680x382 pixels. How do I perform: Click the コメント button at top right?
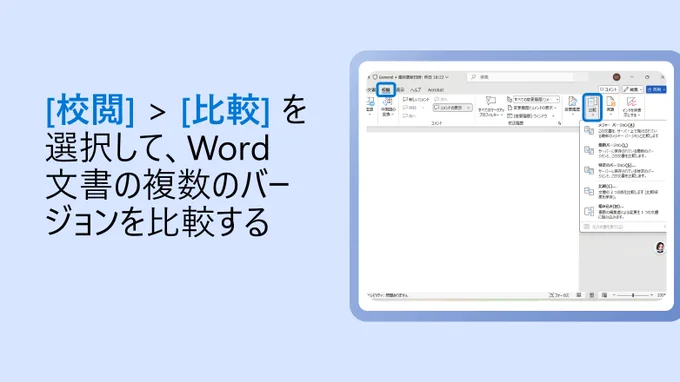click(x=608, y=89)
